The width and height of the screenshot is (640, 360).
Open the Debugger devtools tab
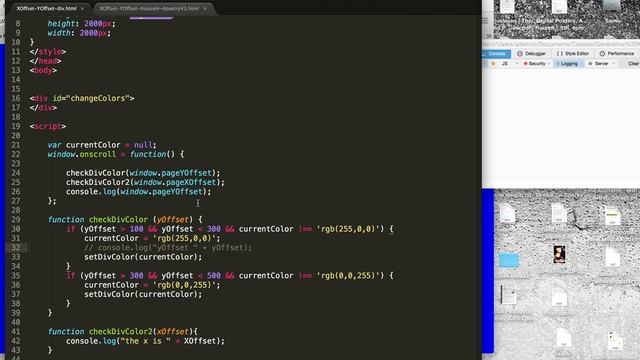click(x=531, y=53)
